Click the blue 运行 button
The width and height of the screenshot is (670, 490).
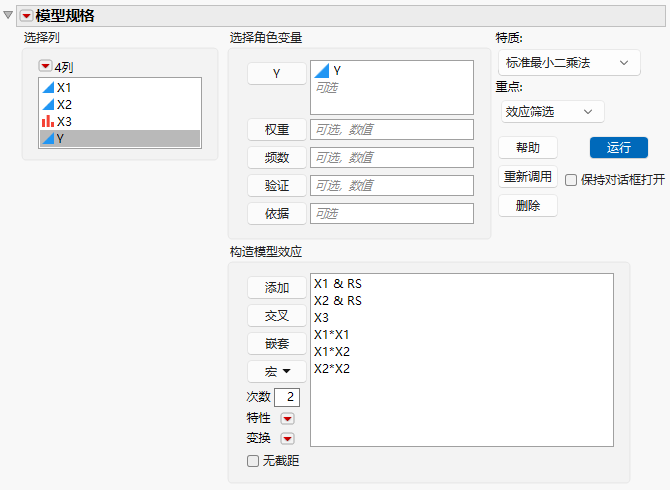pos(619,148)
